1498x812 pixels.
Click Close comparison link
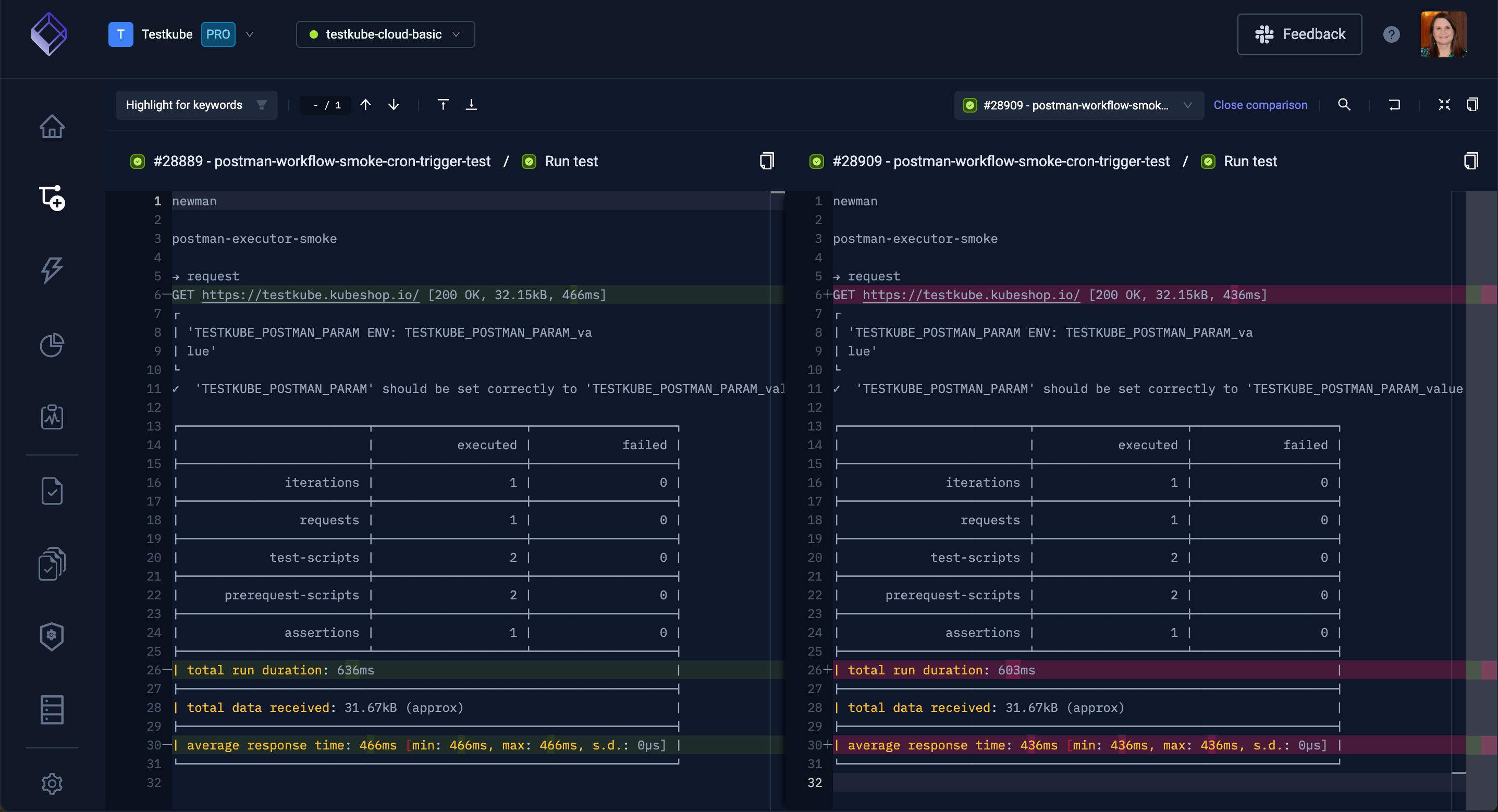pos(1260,105)
